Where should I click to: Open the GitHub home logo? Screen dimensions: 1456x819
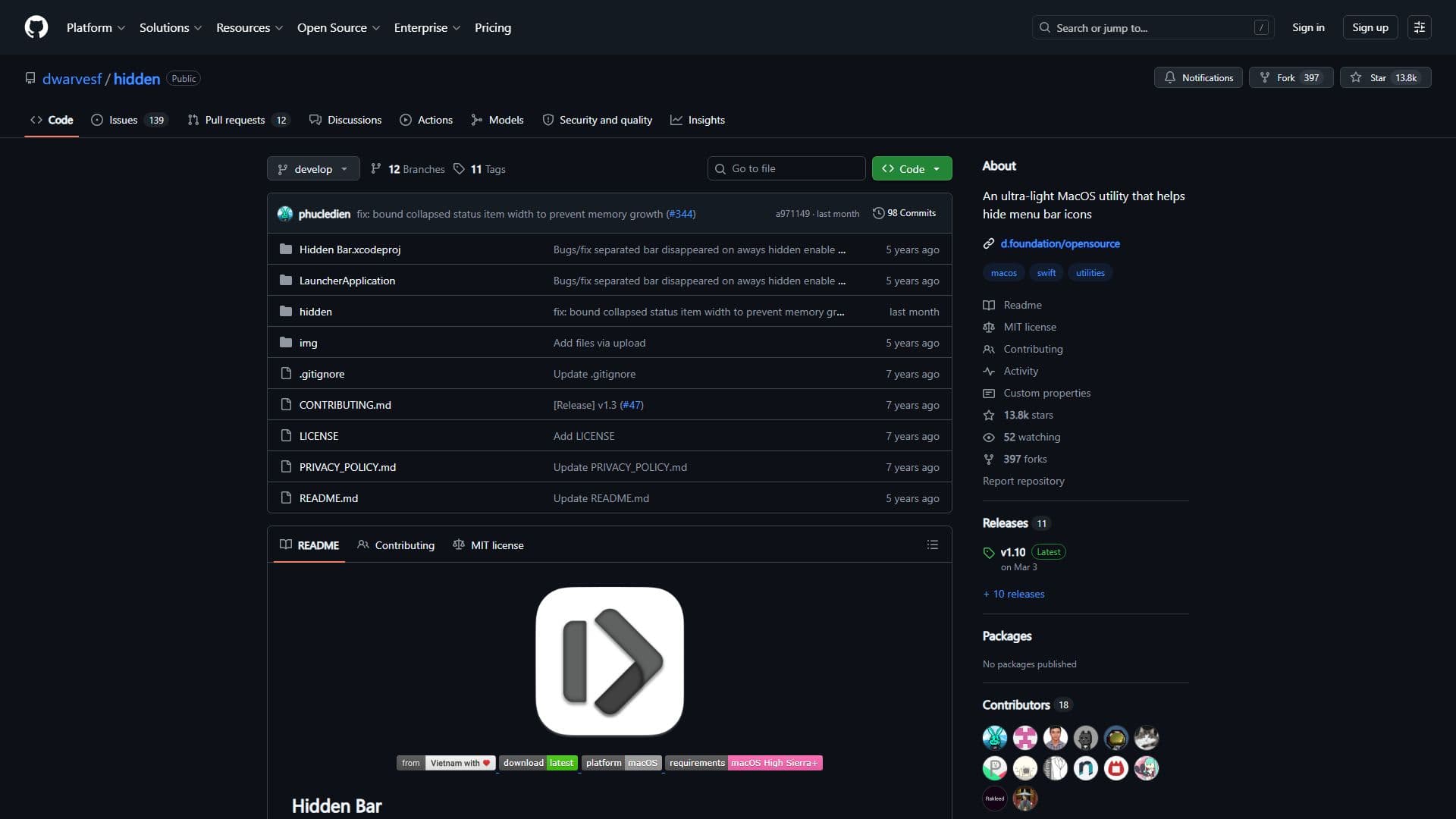[36, 27]
